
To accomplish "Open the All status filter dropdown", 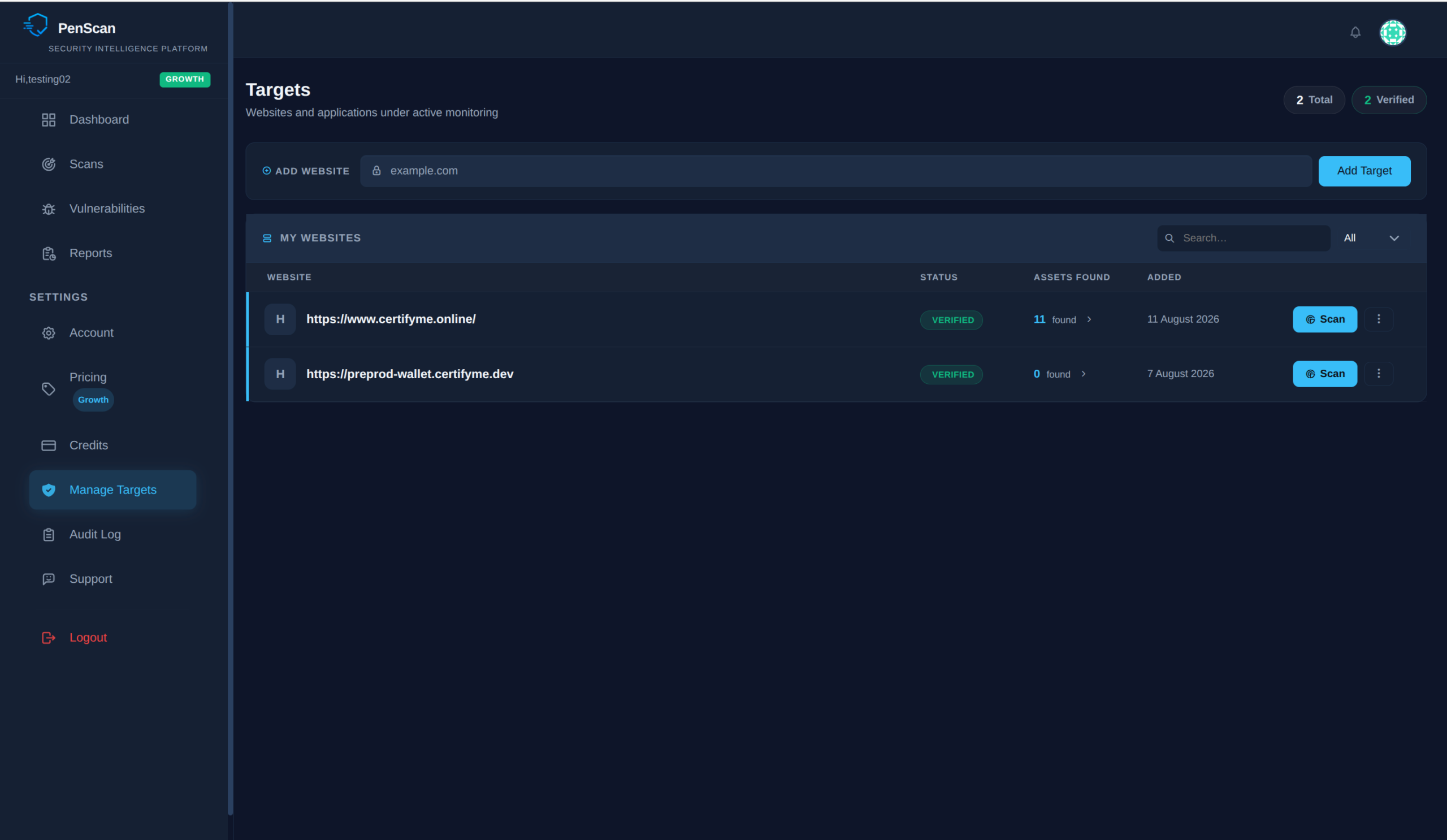I will tap(1372, 238).
